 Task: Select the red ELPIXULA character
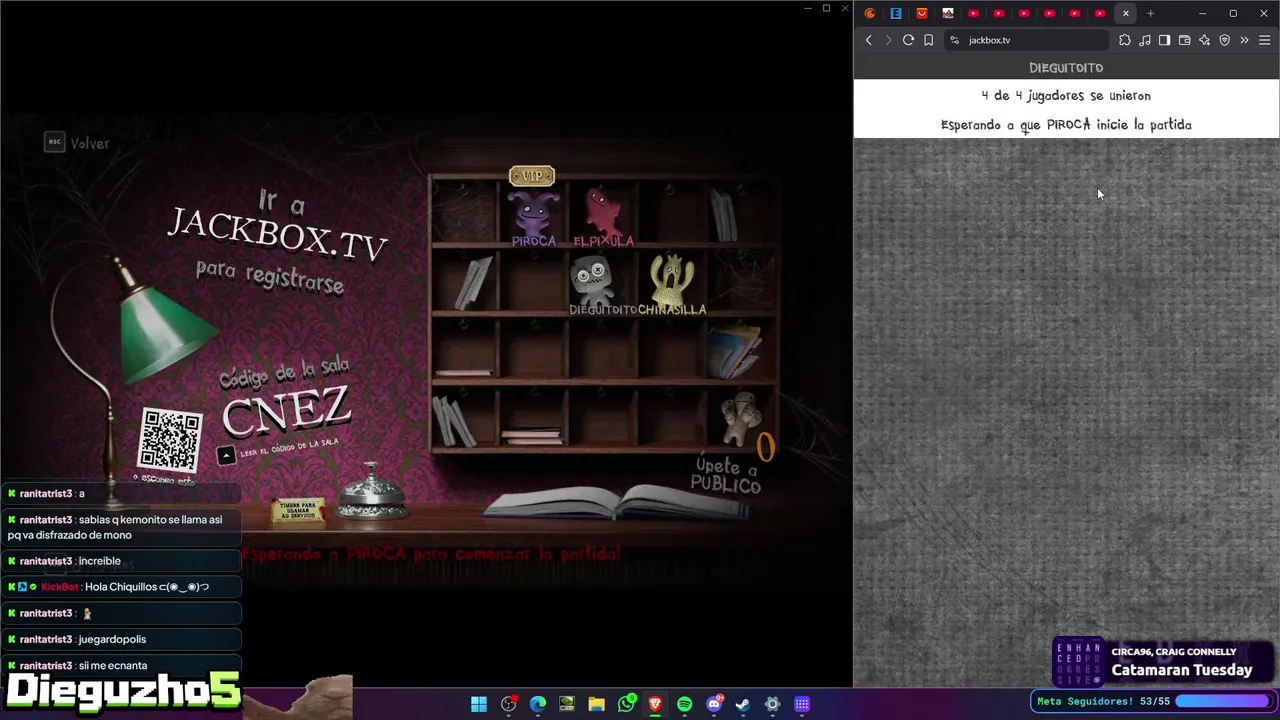tap(603, 217)
